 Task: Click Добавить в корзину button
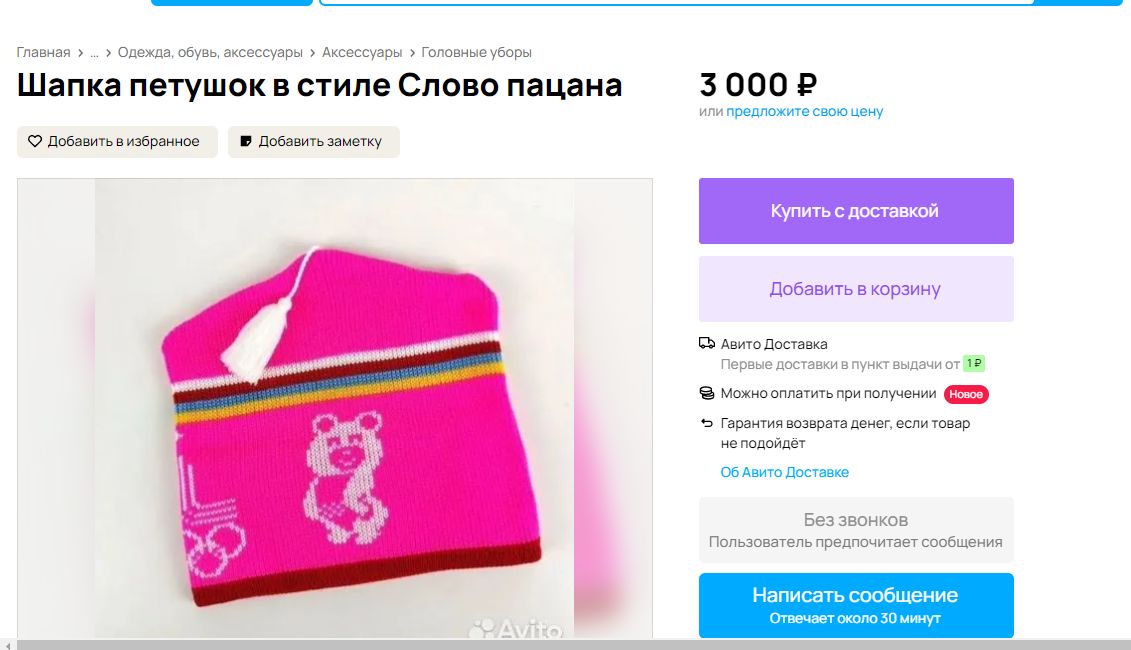[x=856, y=289]
